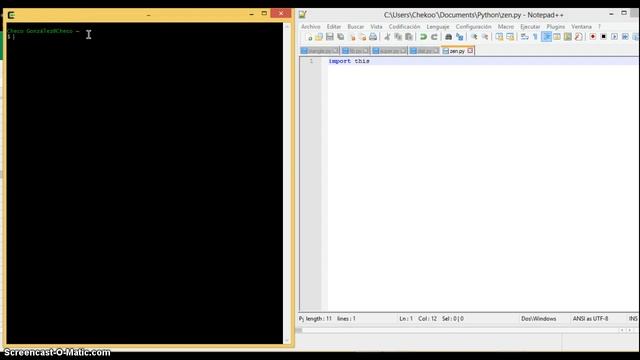This screenshot has height=360, width=640.
Task: Select the zen.py tab
Action: pos(457,51)
